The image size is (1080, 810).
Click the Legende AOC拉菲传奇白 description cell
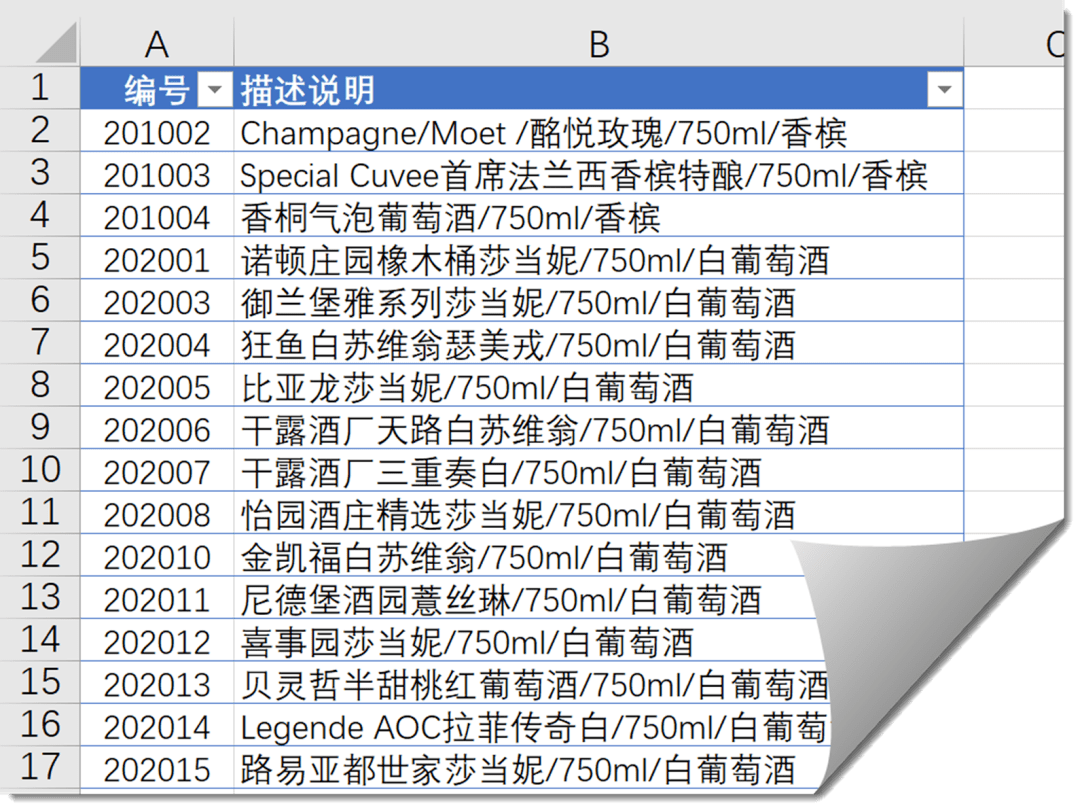(532, 727)
